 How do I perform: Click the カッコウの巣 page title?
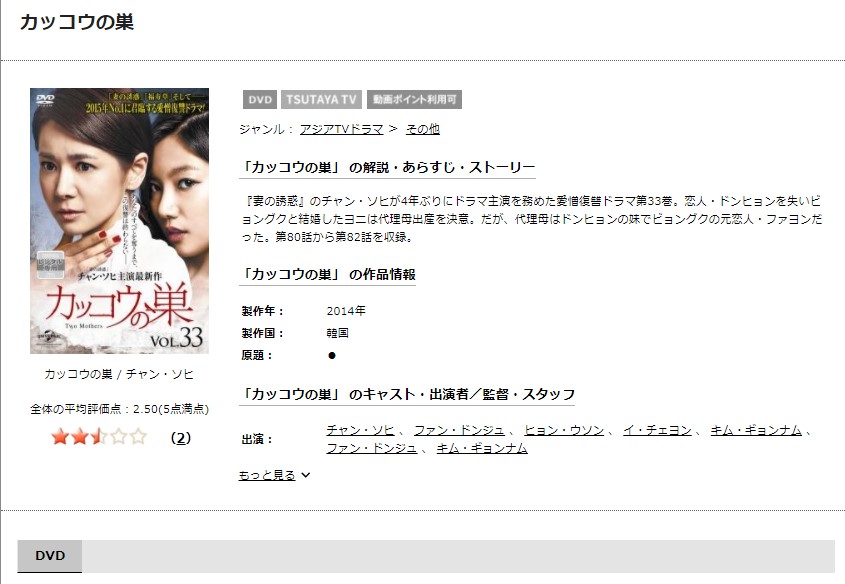coord(77,22)
